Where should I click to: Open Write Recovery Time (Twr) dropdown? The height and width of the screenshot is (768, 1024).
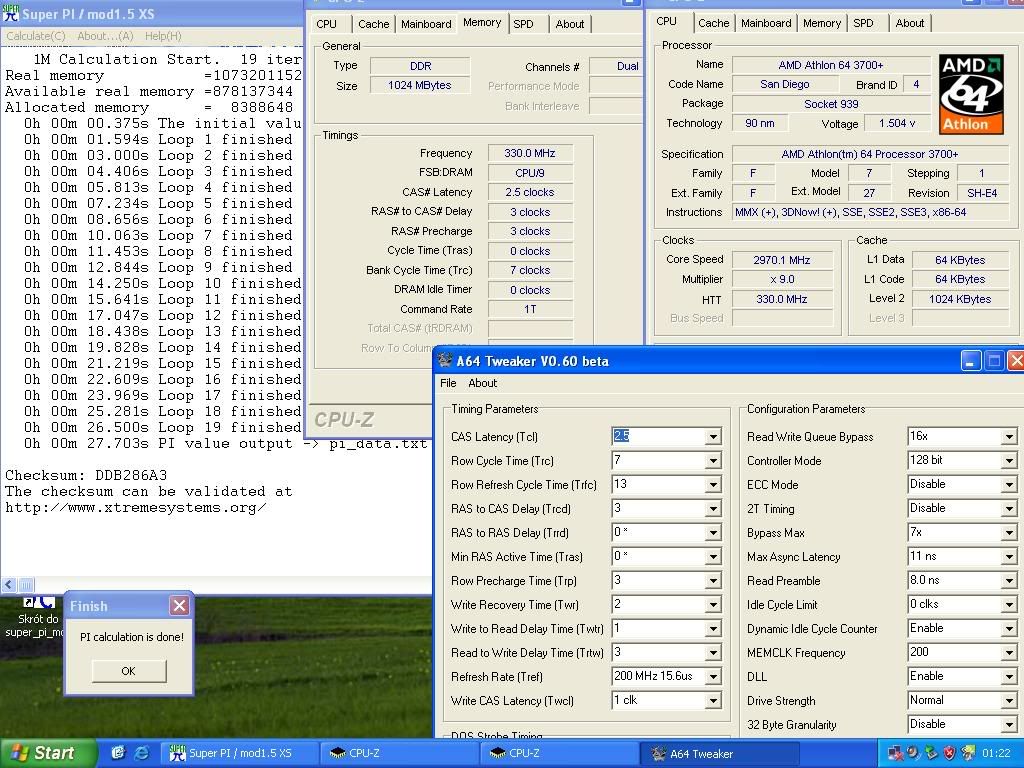click(x=713, y=604)
